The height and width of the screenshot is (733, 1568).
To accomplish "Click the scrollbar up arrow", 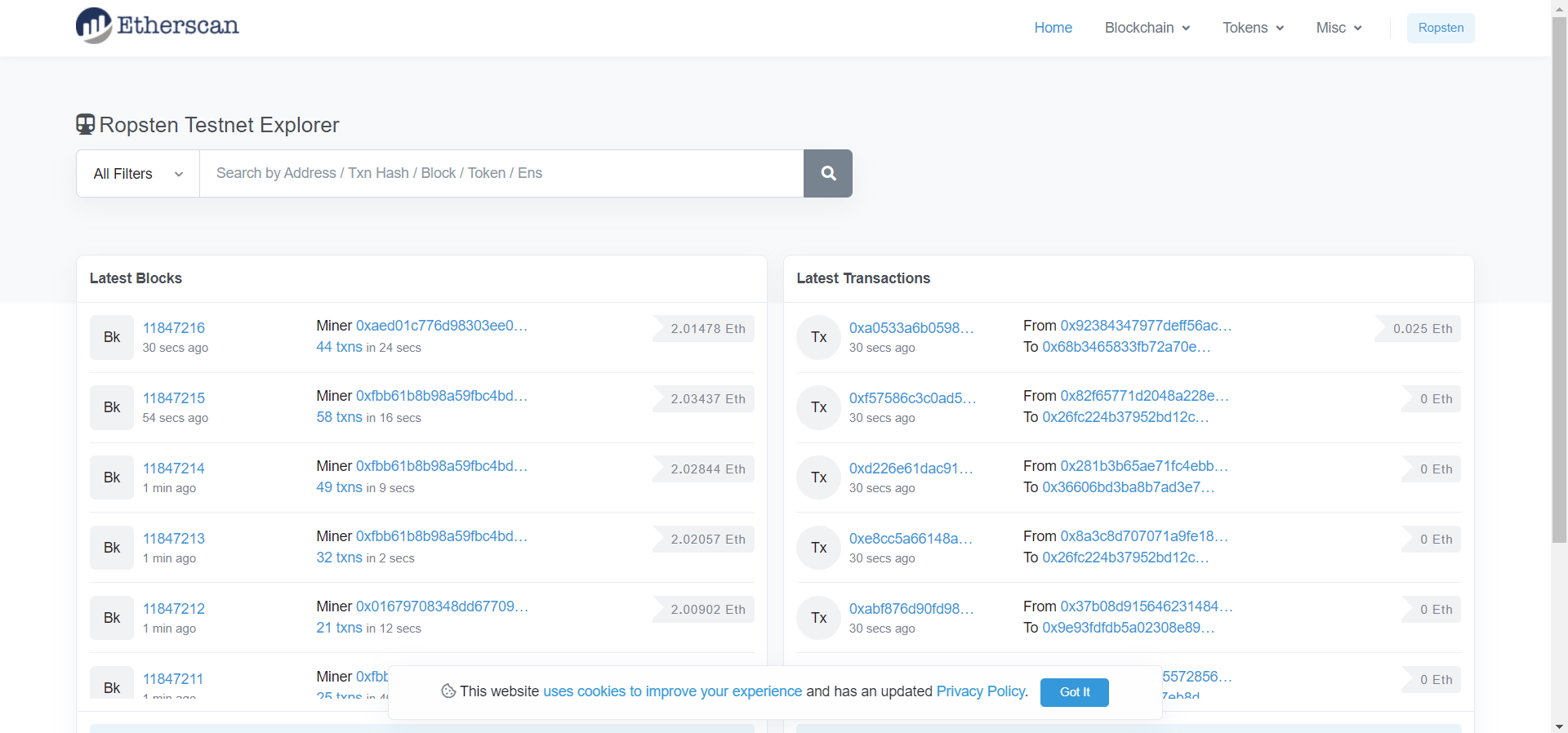I will click(x=1559, y=7).
